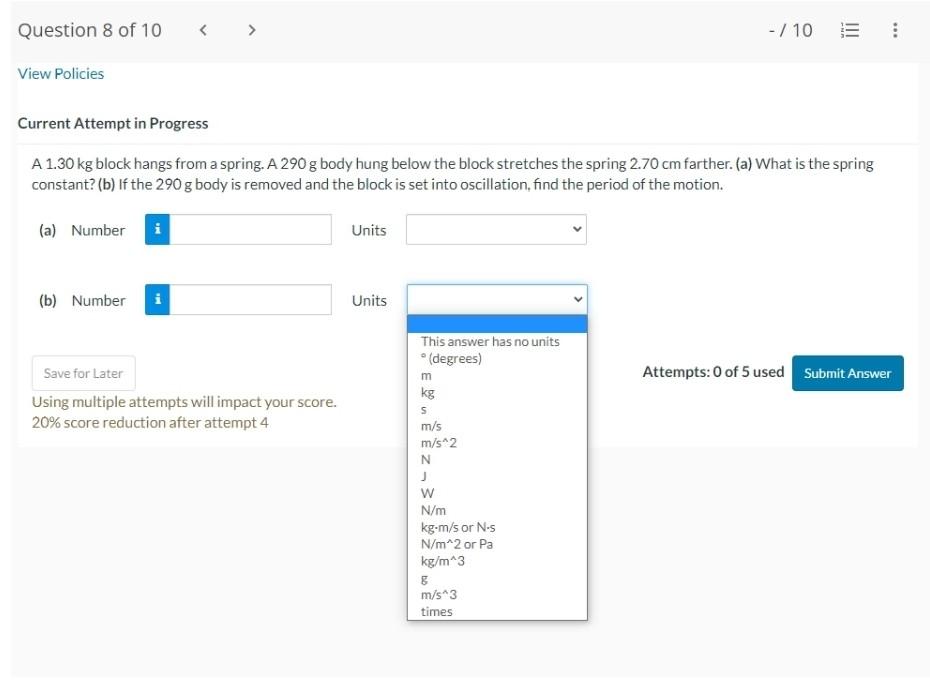
Task: Open the three-dot more options menu
Action: (895, 30)
